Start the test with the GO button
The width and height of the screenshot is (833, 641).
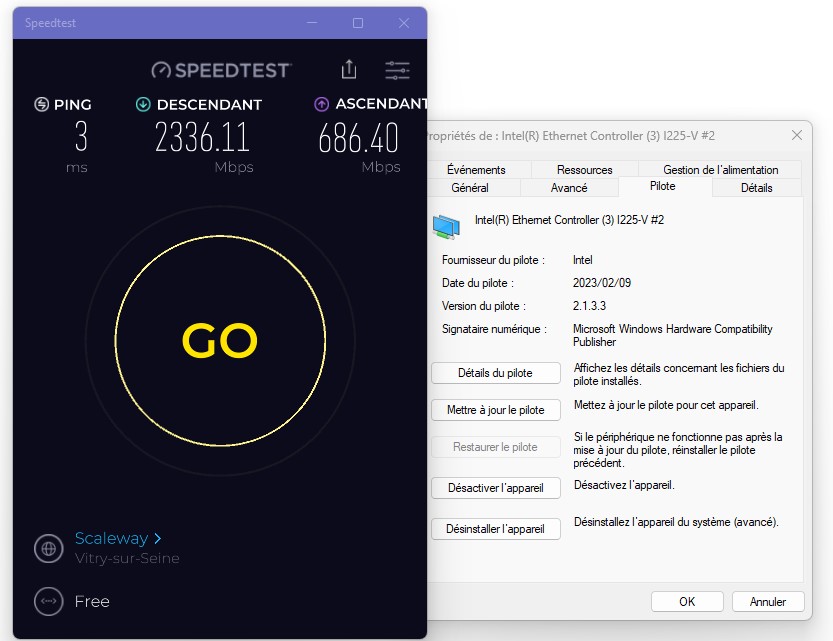tap(220, 340)
